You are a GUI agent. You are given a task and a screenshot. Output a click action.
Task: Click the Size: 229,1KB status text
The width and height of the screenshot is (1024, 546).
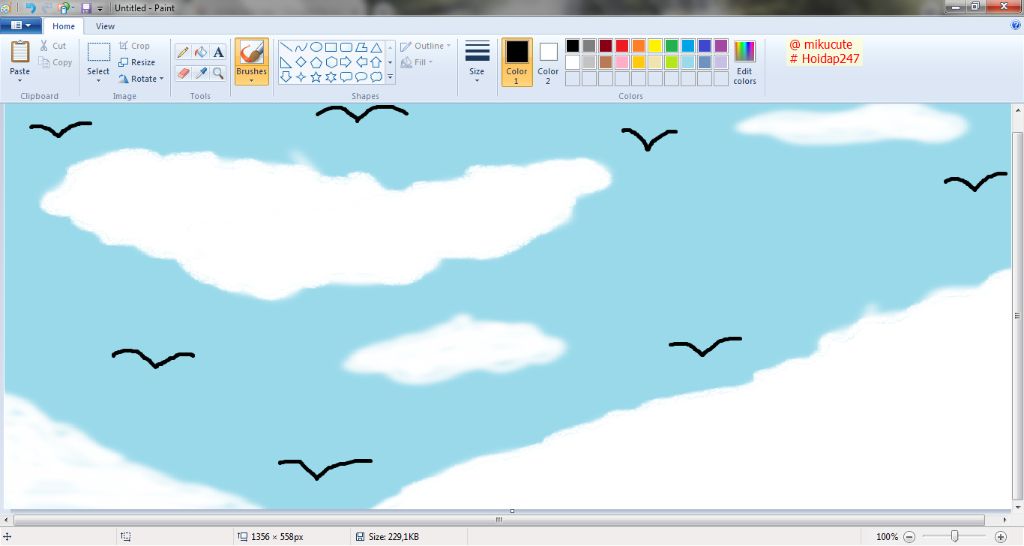point(394,537)
